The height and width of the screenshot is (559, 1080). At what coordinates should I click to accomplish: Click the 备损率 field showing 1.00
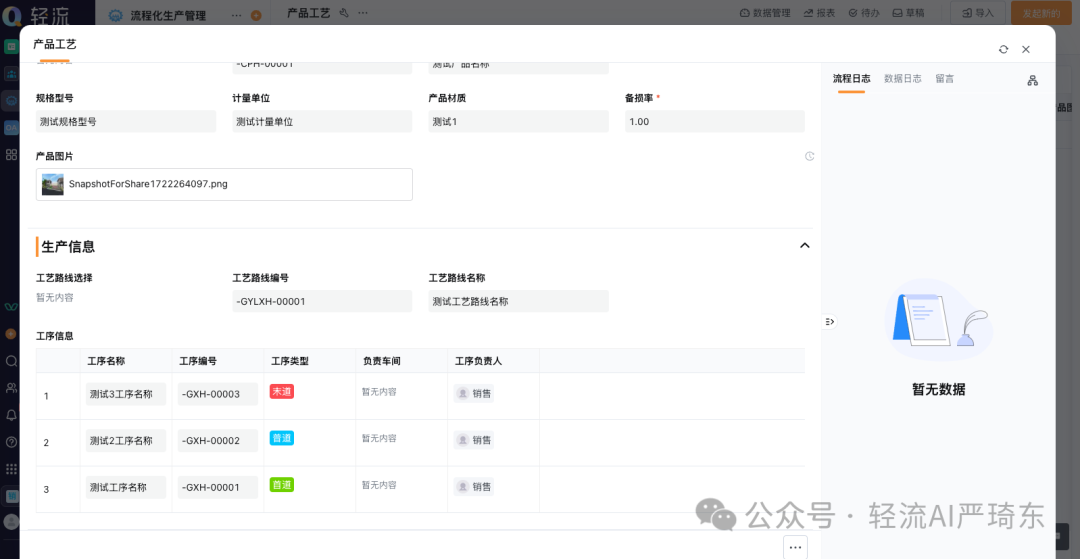(714, 122)
